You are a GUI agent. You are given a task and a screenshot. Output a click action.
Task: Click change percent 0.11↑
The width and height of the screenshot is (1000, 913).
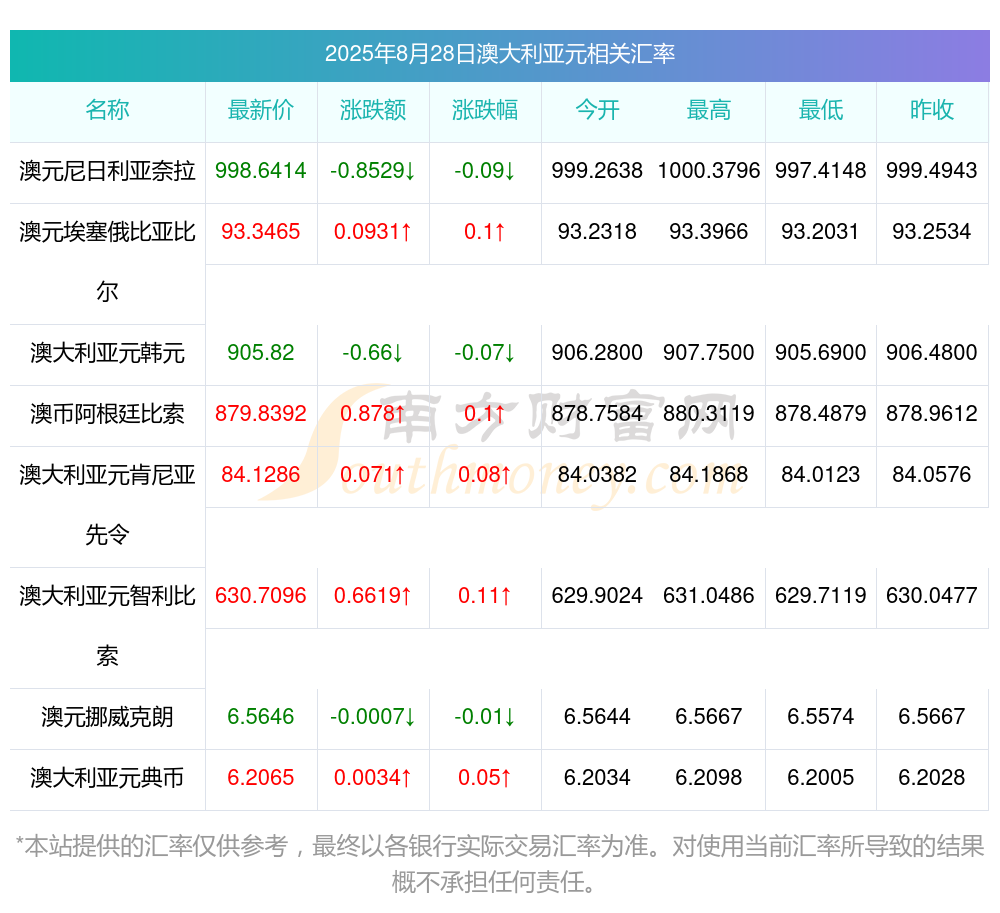[x=485, y=595]
